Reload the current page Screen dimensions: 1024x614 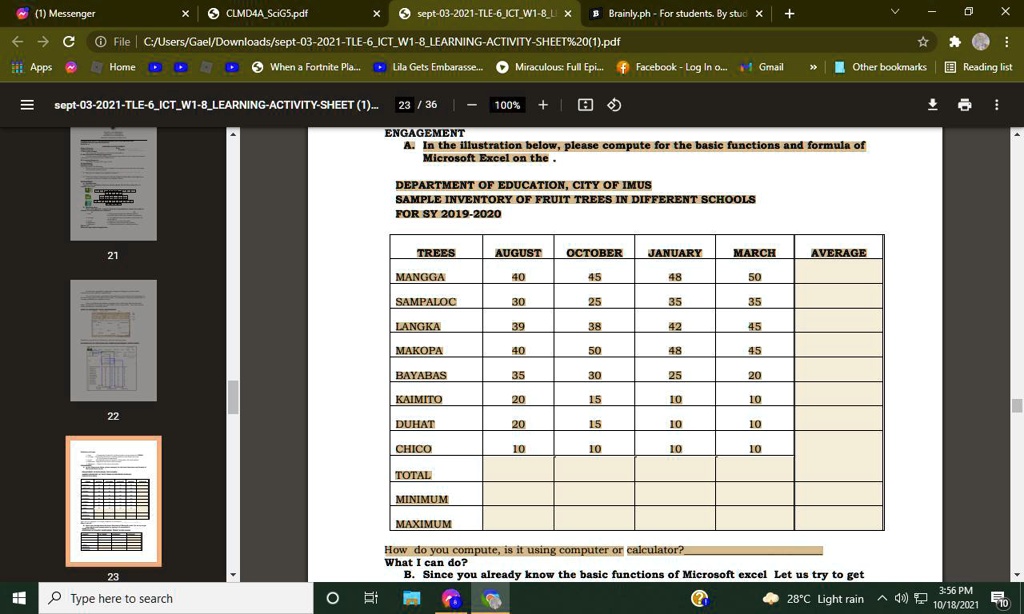(69, 42)
